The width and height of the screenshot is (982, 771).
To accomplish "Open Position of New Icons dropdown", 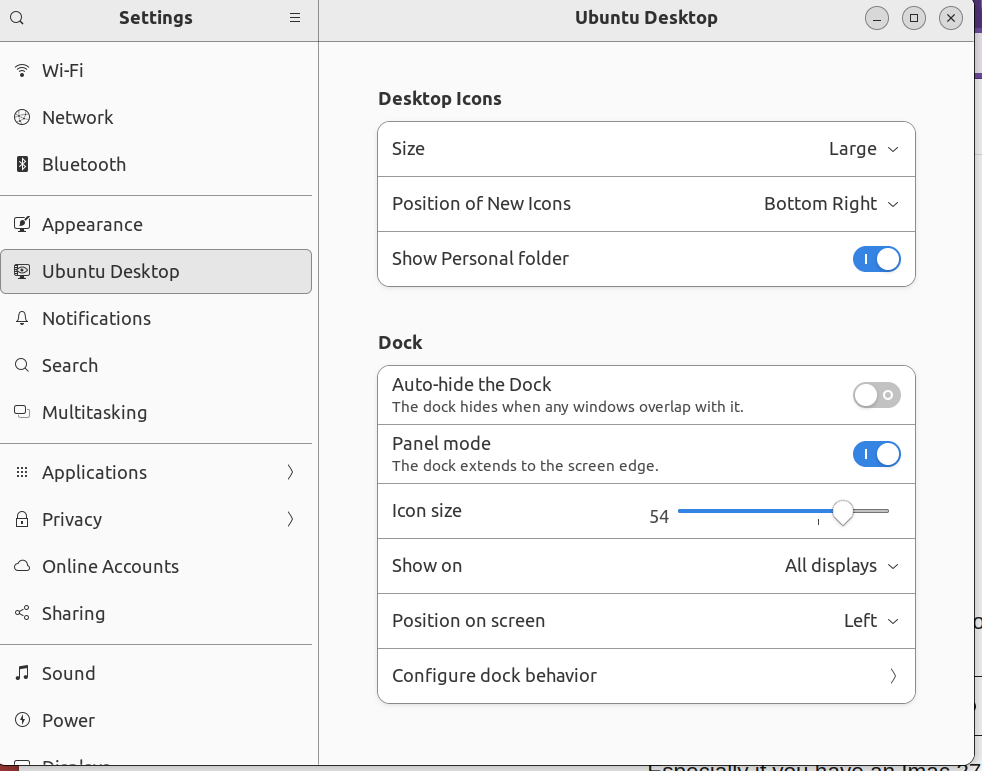I will 646,204.
